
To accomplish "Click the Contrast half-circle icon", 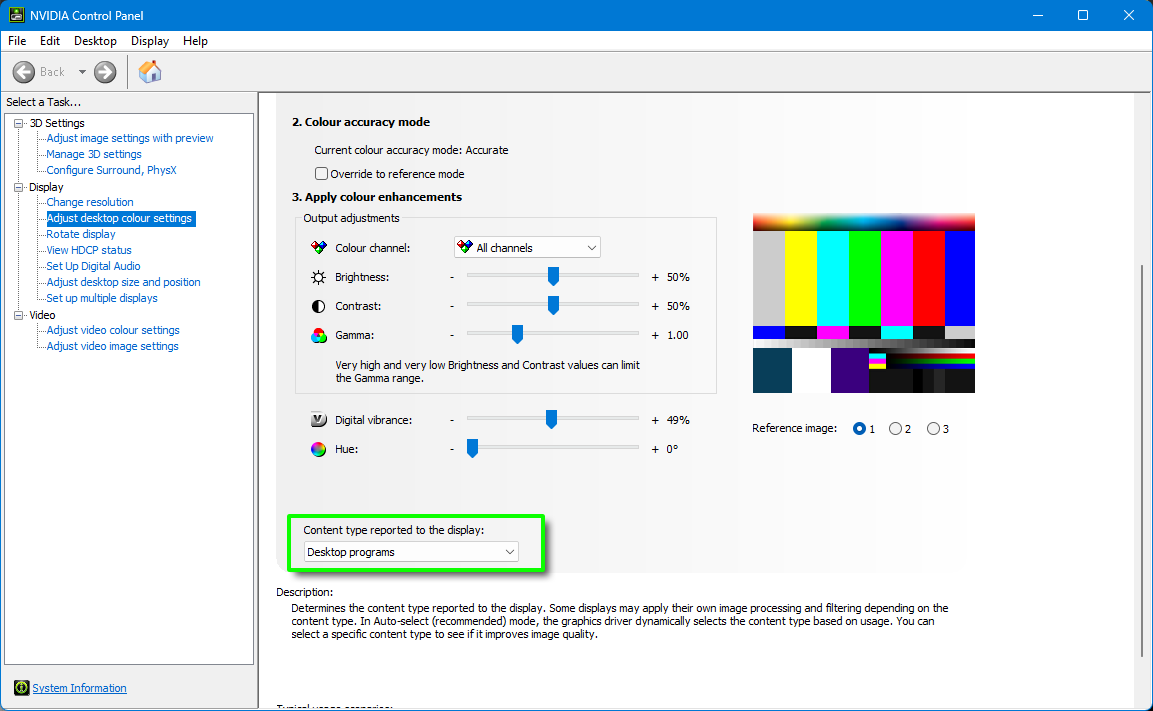I will [318, 306].
